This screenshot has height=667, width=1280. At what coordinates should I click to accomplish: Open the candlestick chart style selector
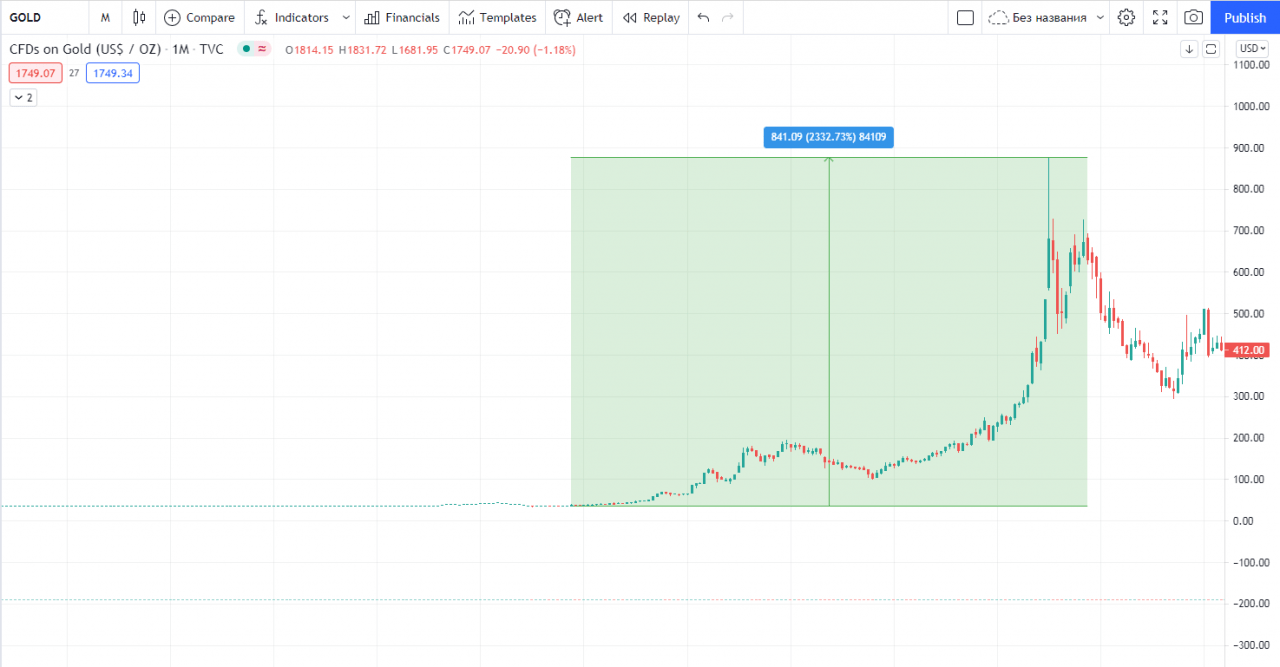(x=139, y=17)
